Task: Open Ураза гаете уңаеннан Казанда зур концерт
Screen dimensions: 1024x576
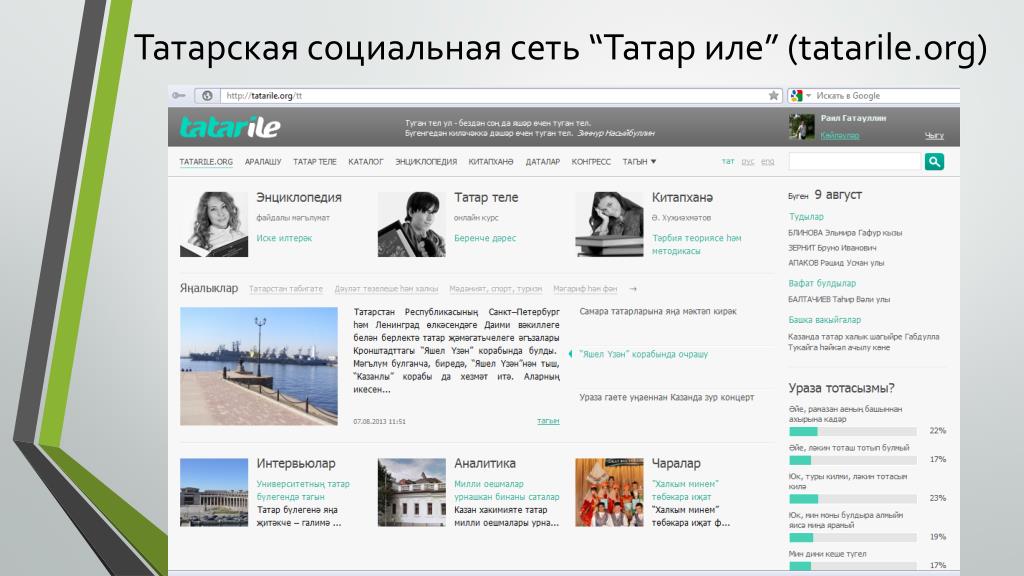Action: point(667,397)
